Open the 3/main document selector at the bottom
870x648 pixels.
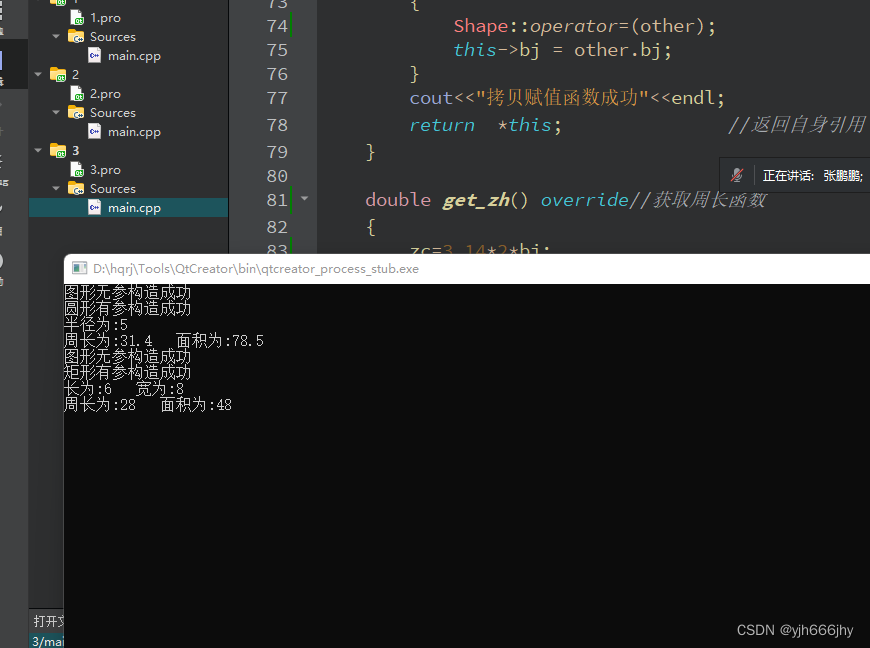pos(48,641)
